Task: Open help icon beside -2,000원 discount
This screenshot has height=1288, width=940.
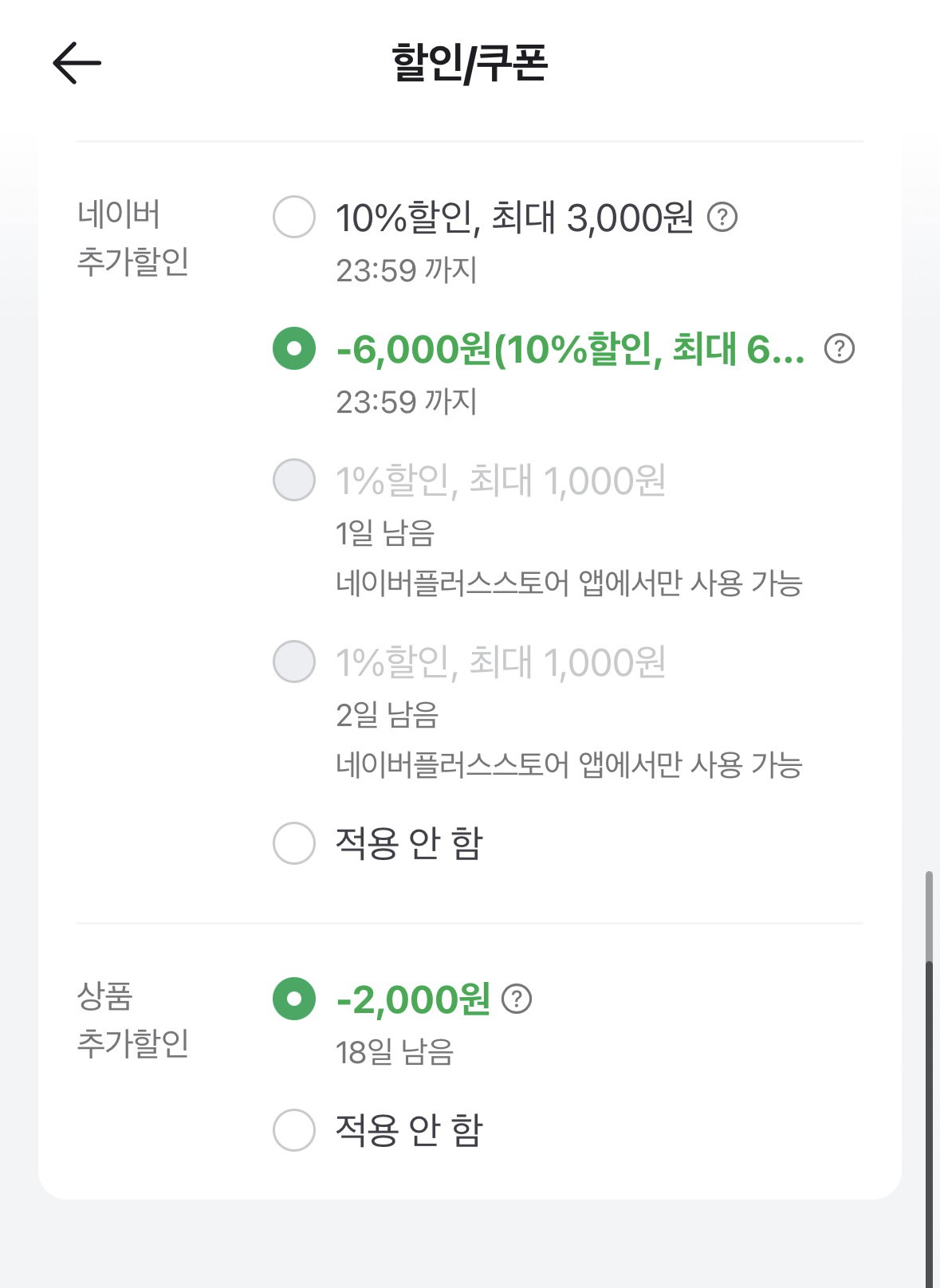Action: coord(517,999)
